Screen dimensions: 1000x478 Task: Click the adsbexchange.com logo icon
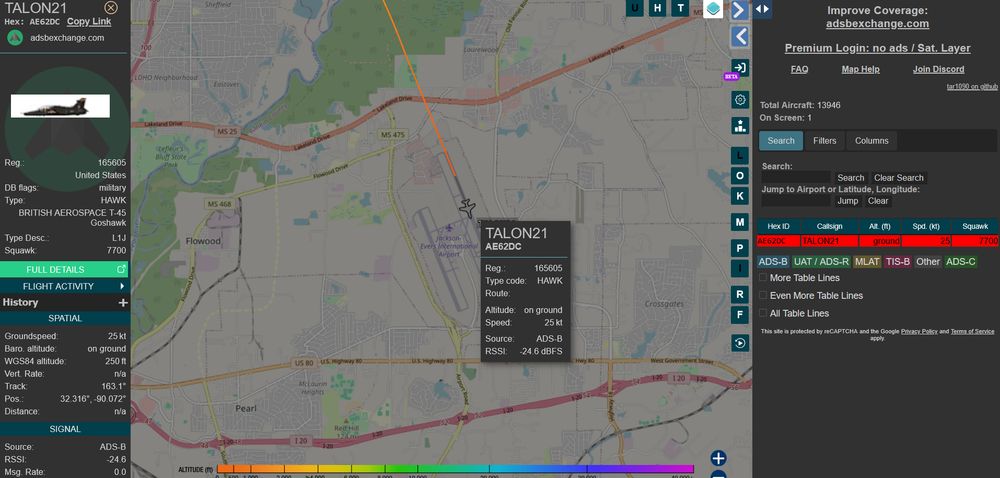[x=15, y=38]
